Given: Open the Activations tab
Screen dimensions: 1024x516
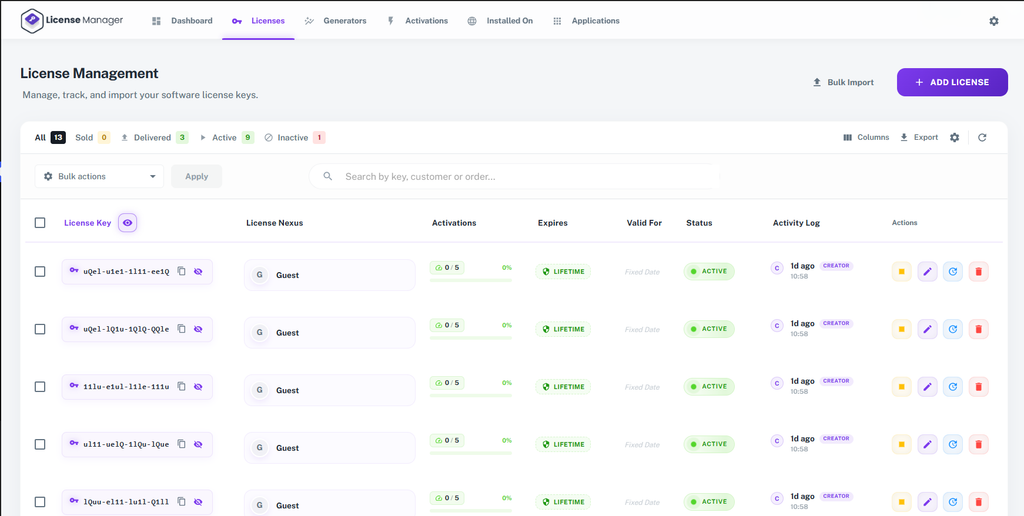Looking at the screenshot, I should tap(417, 21).
